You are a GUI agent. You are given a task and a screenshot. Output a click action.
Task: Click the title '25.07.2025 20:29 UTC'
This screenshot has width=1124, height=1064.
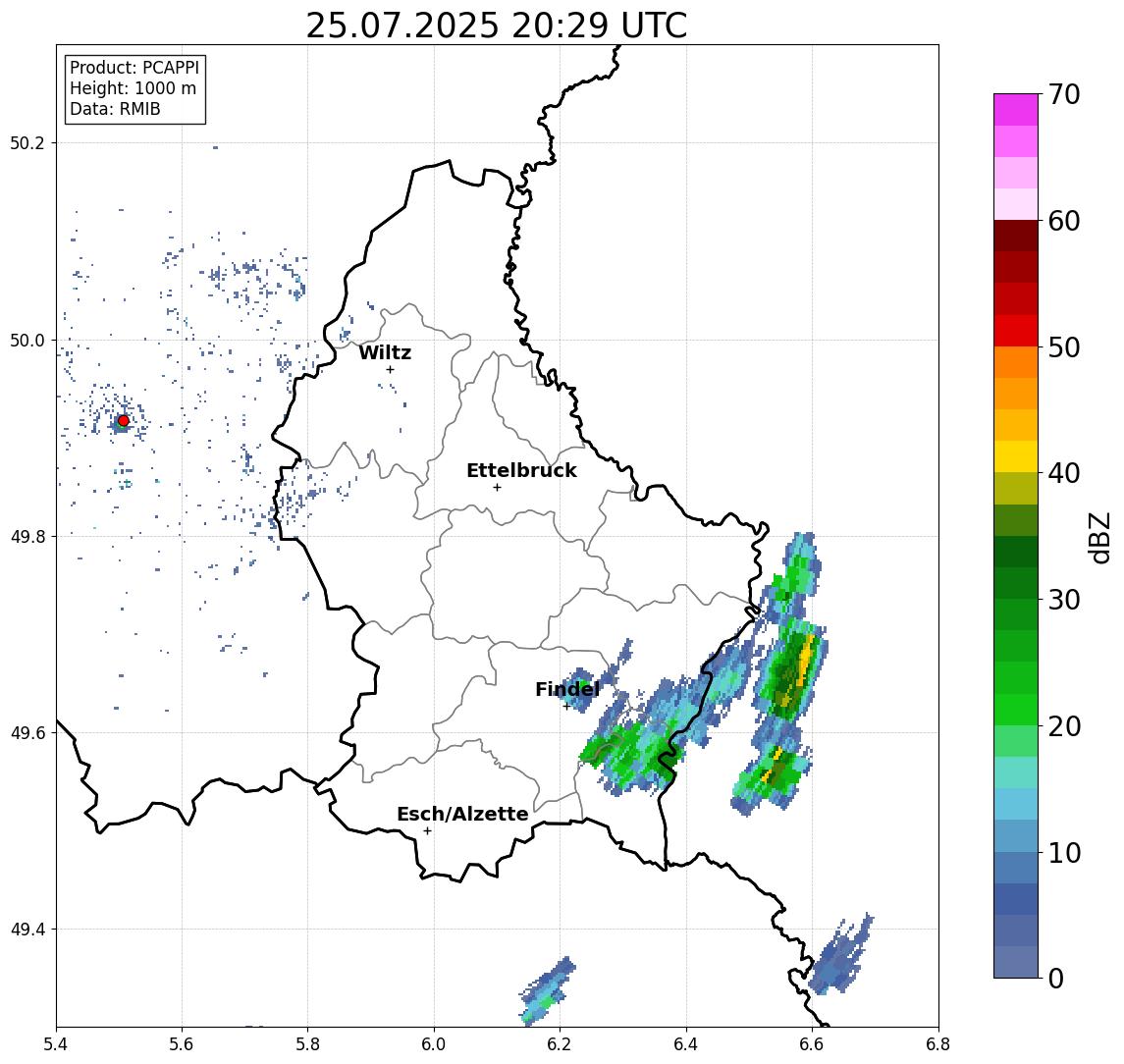(x=496, y=27)
